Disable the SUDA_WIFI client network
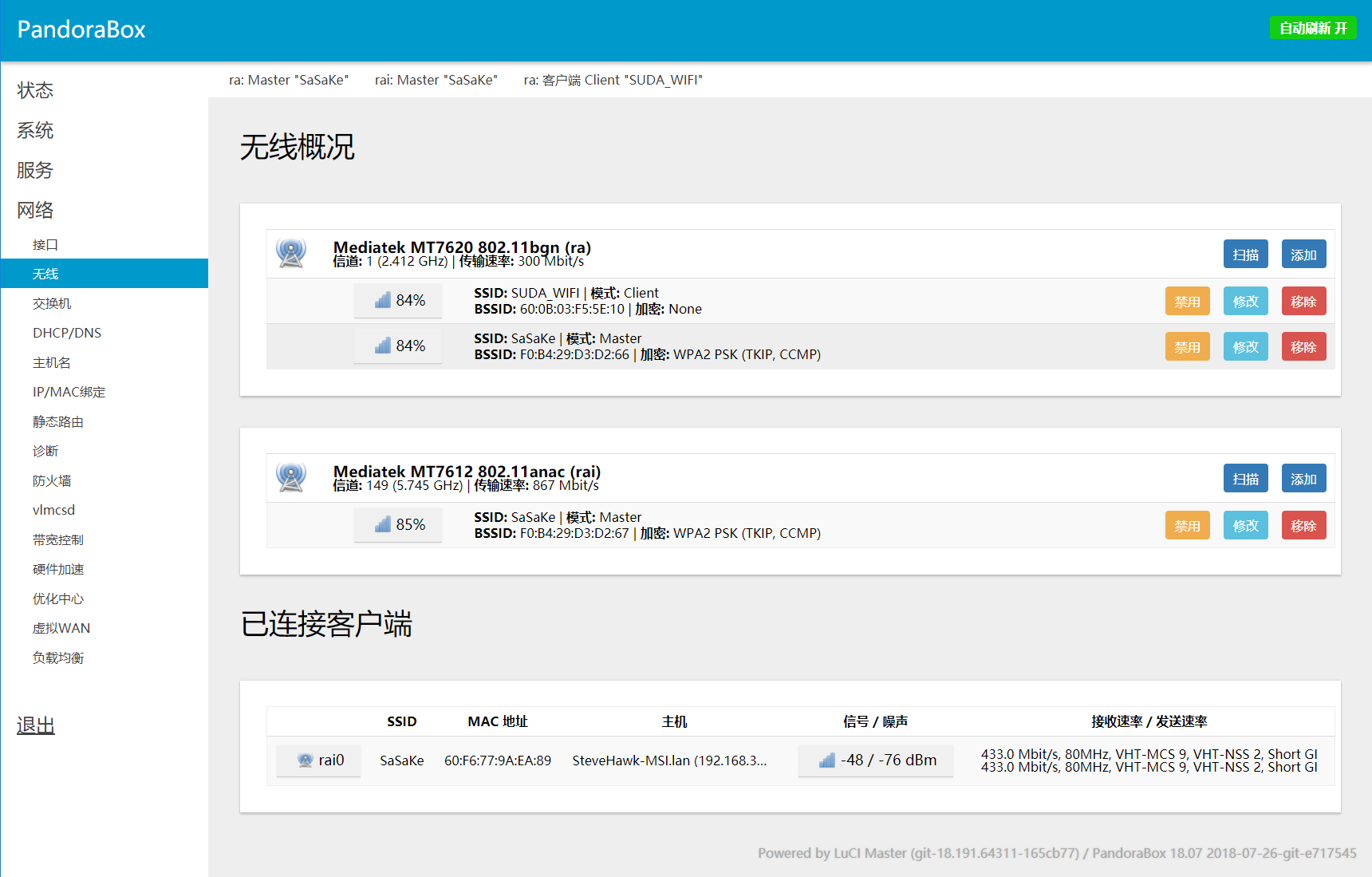 [1187, 302]
